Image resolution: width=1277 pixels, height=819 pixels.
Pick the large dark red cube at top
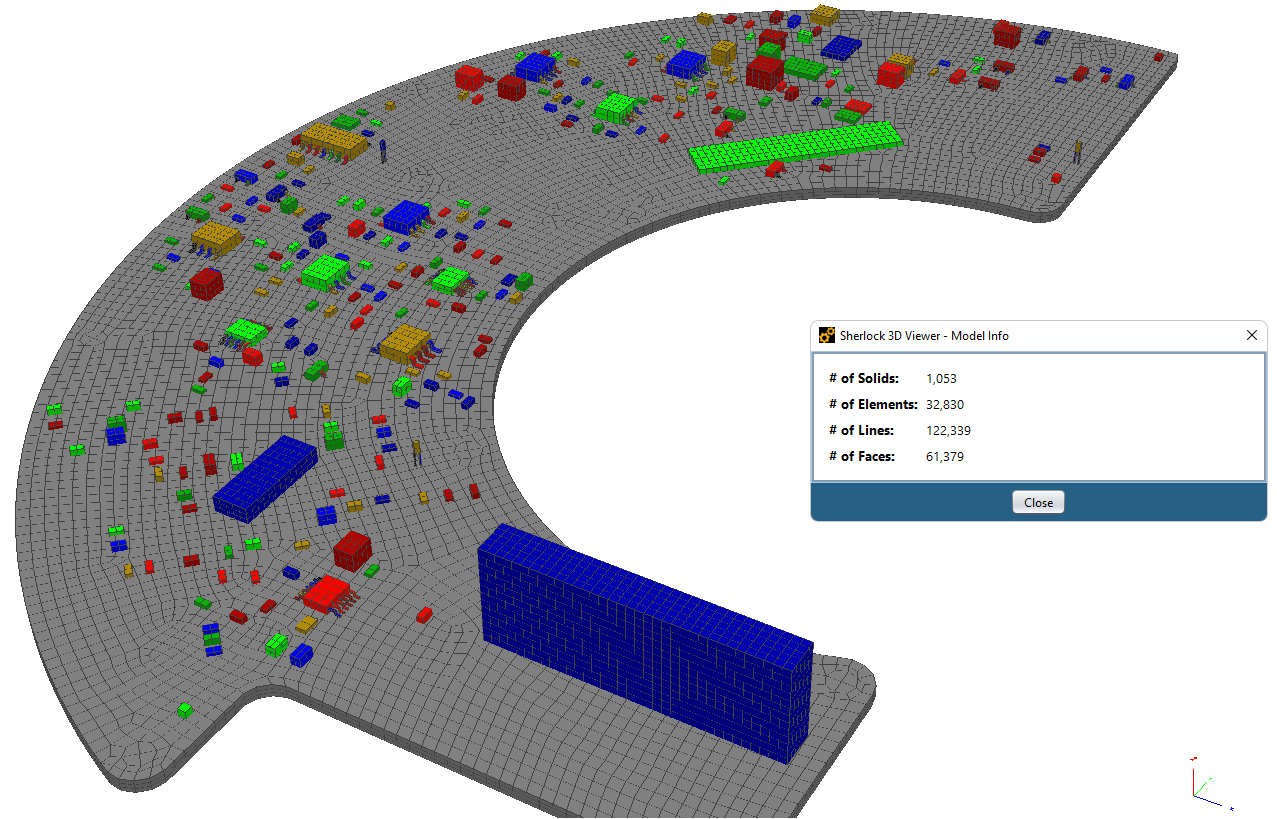pos(765,71)
